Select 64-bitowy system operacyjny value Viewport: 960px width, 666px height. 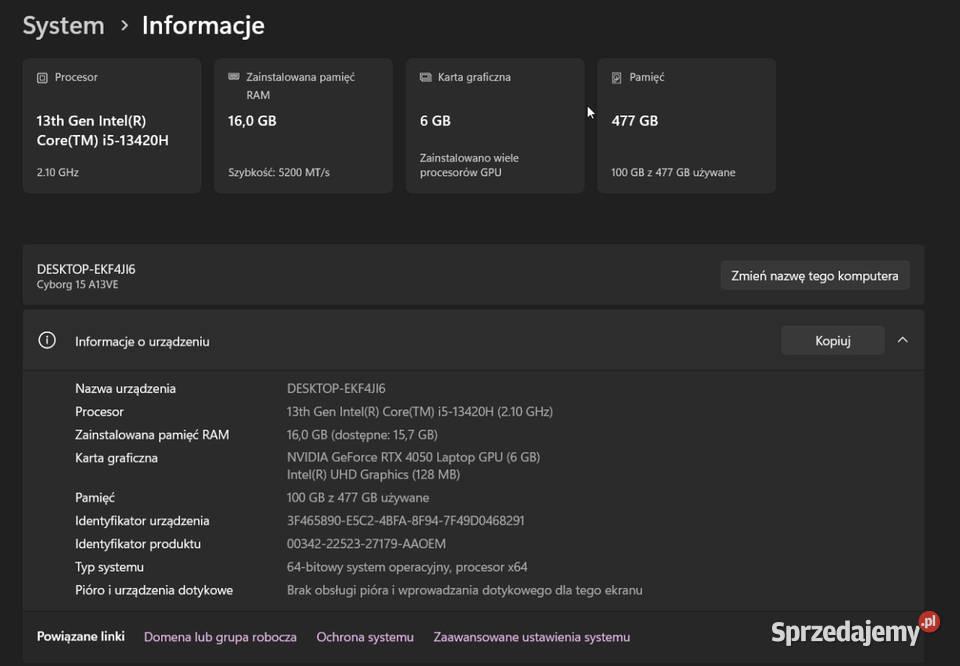[407, 567]
